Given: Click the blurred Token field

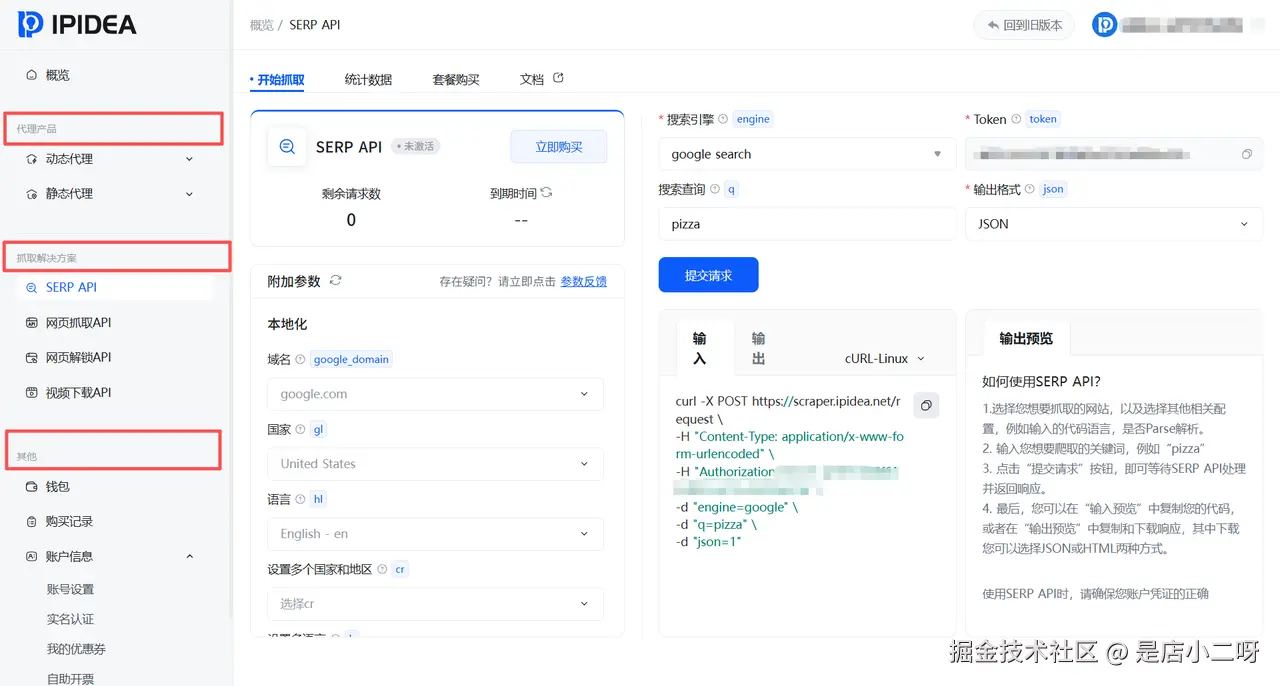Looking at the screenshot, I should (1114, 154).
